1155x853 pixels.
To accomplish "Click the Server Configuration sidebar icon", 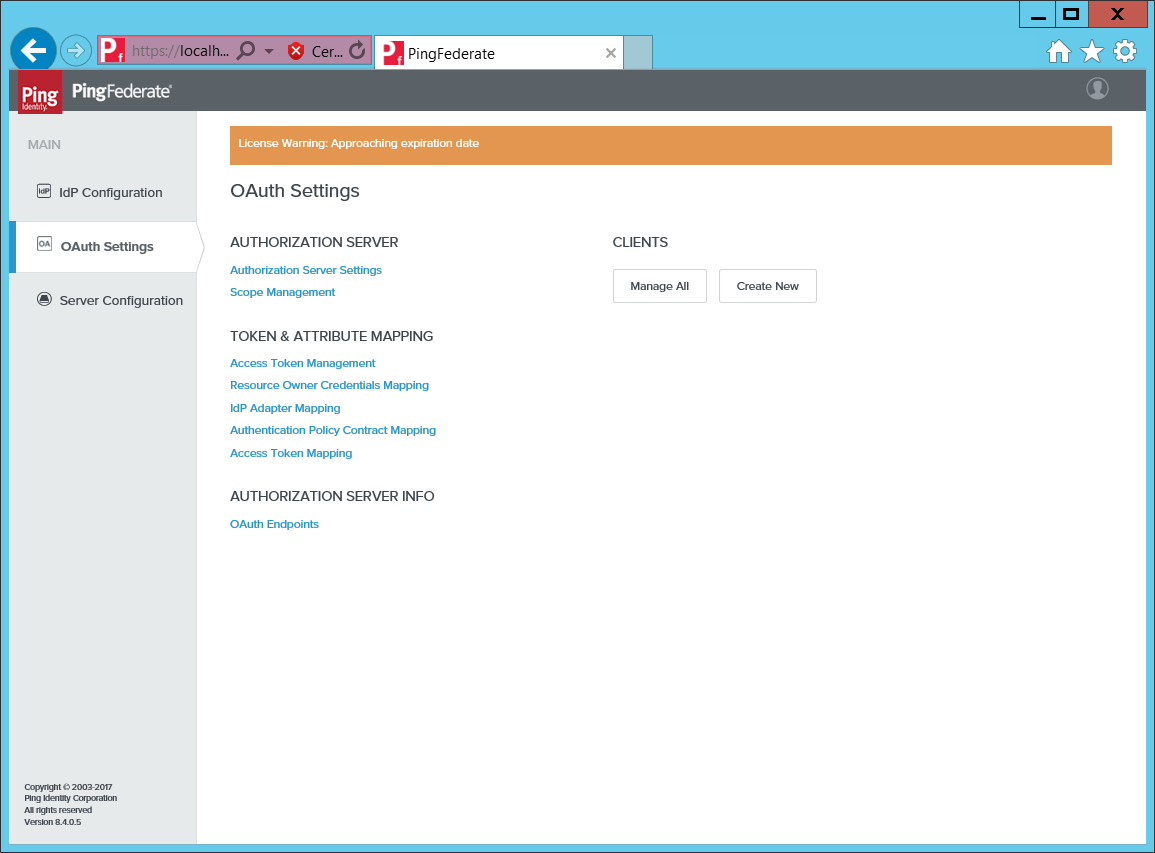I will 44,299.
